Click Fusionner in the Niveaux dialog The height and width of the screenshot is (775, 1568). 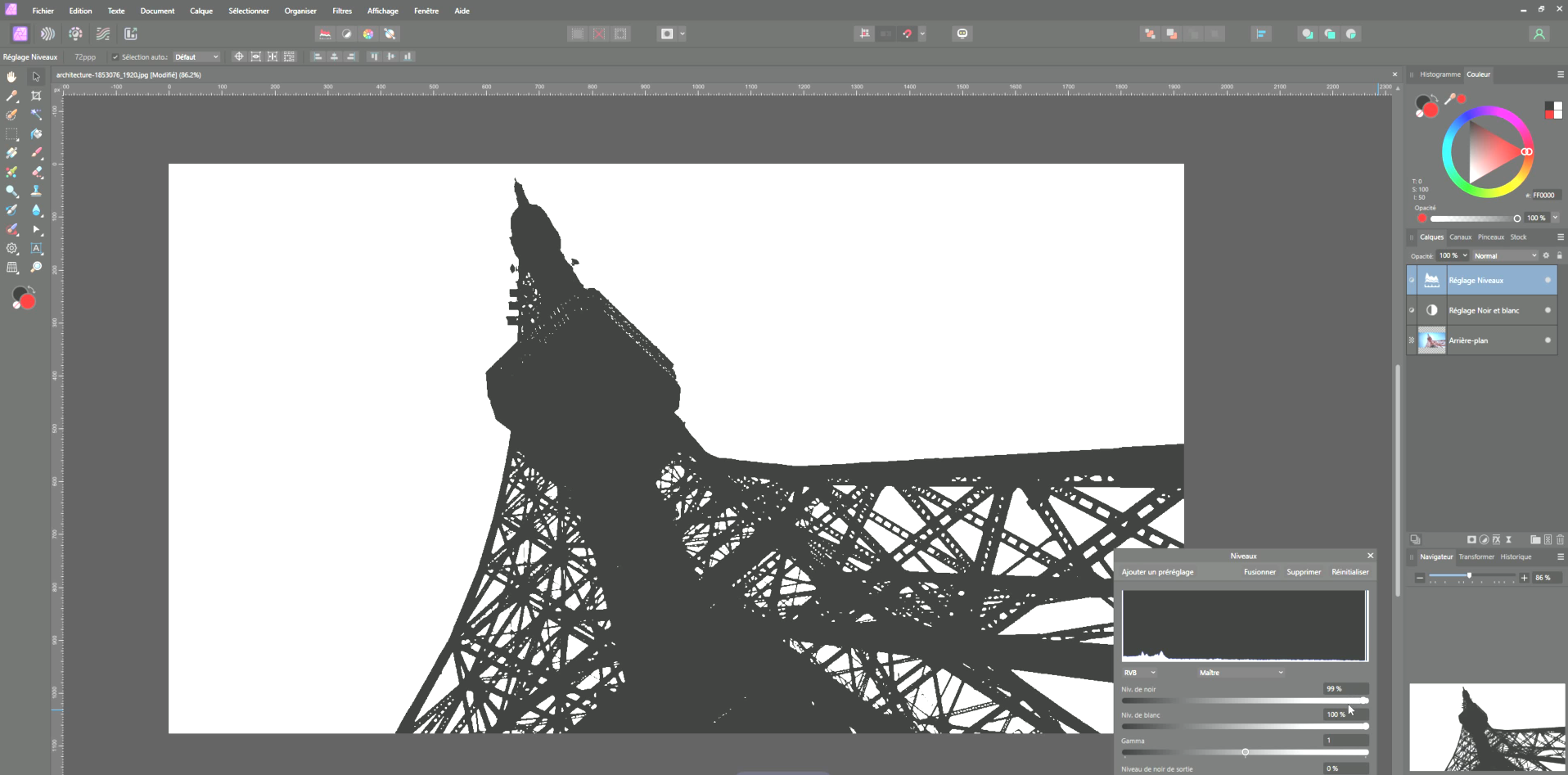1259,572
